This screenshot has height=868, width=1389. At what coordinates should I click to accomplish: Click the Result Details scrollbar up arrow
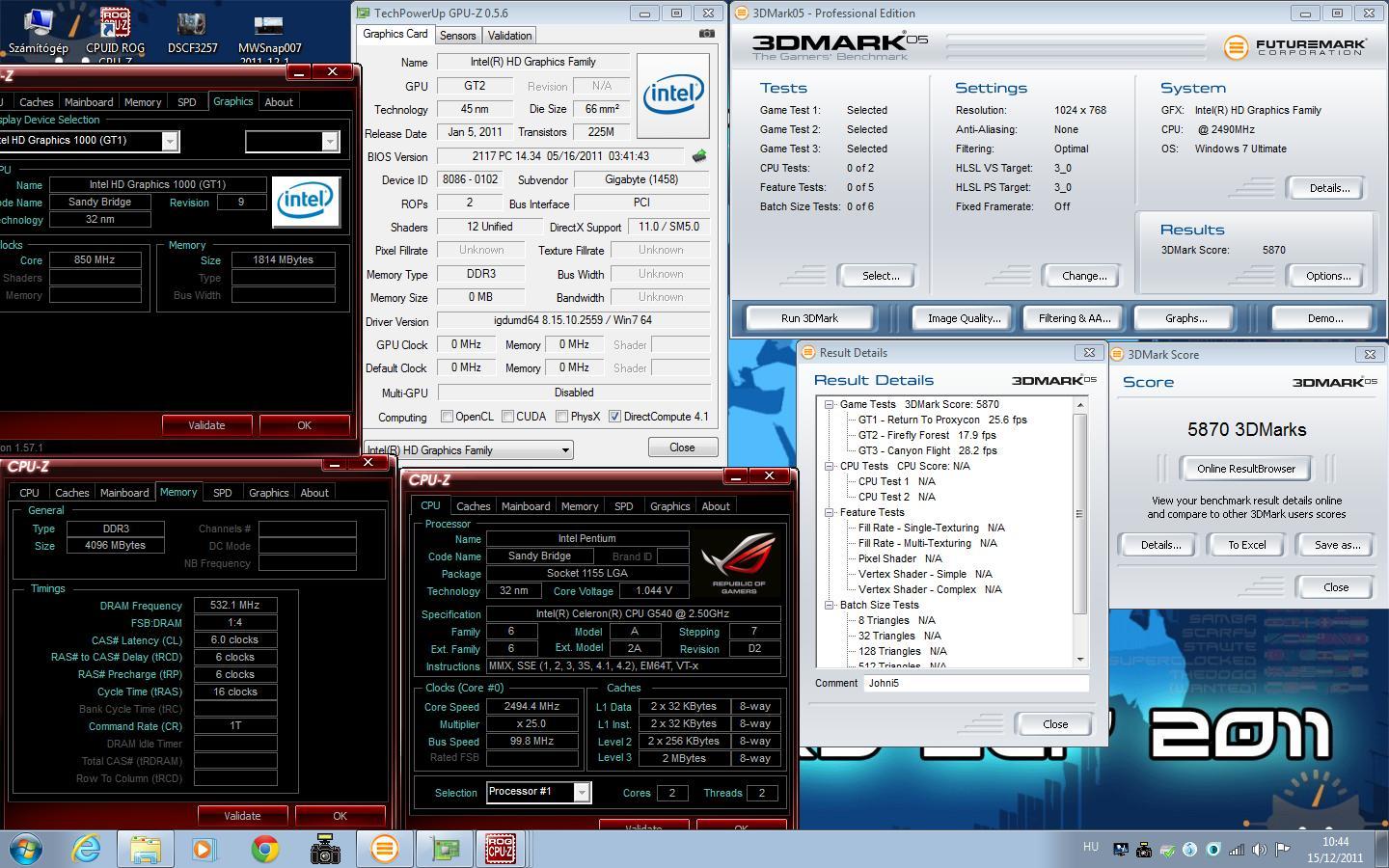pos(1080,405)
